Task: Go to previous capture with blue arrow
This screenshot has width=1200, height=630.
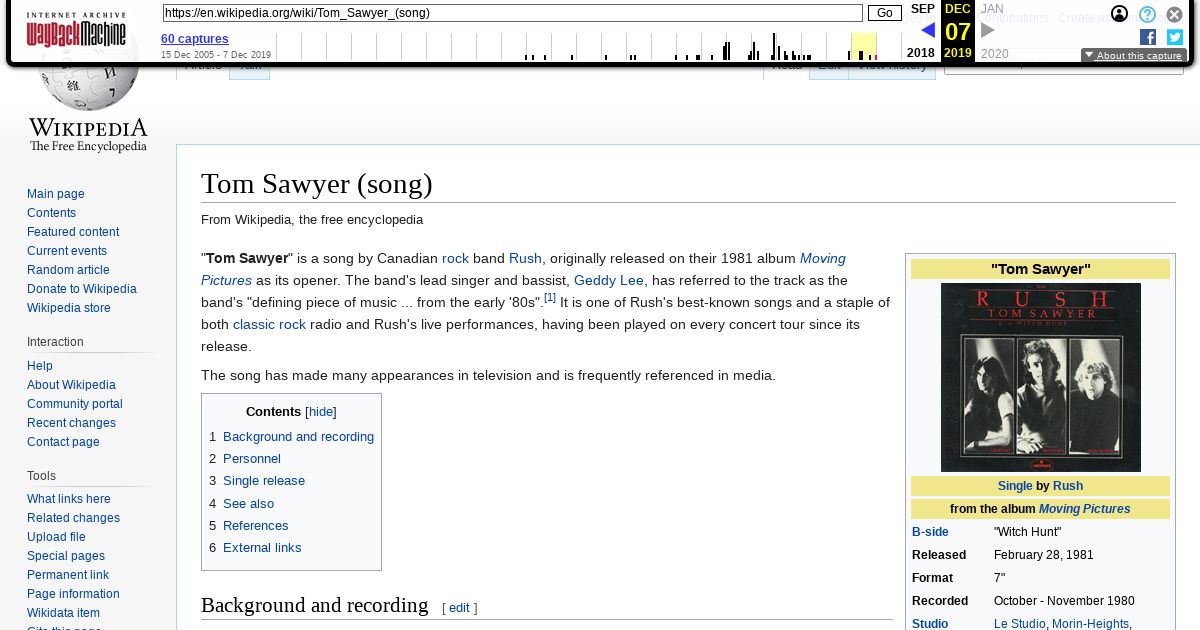Action: click(928, 30)
